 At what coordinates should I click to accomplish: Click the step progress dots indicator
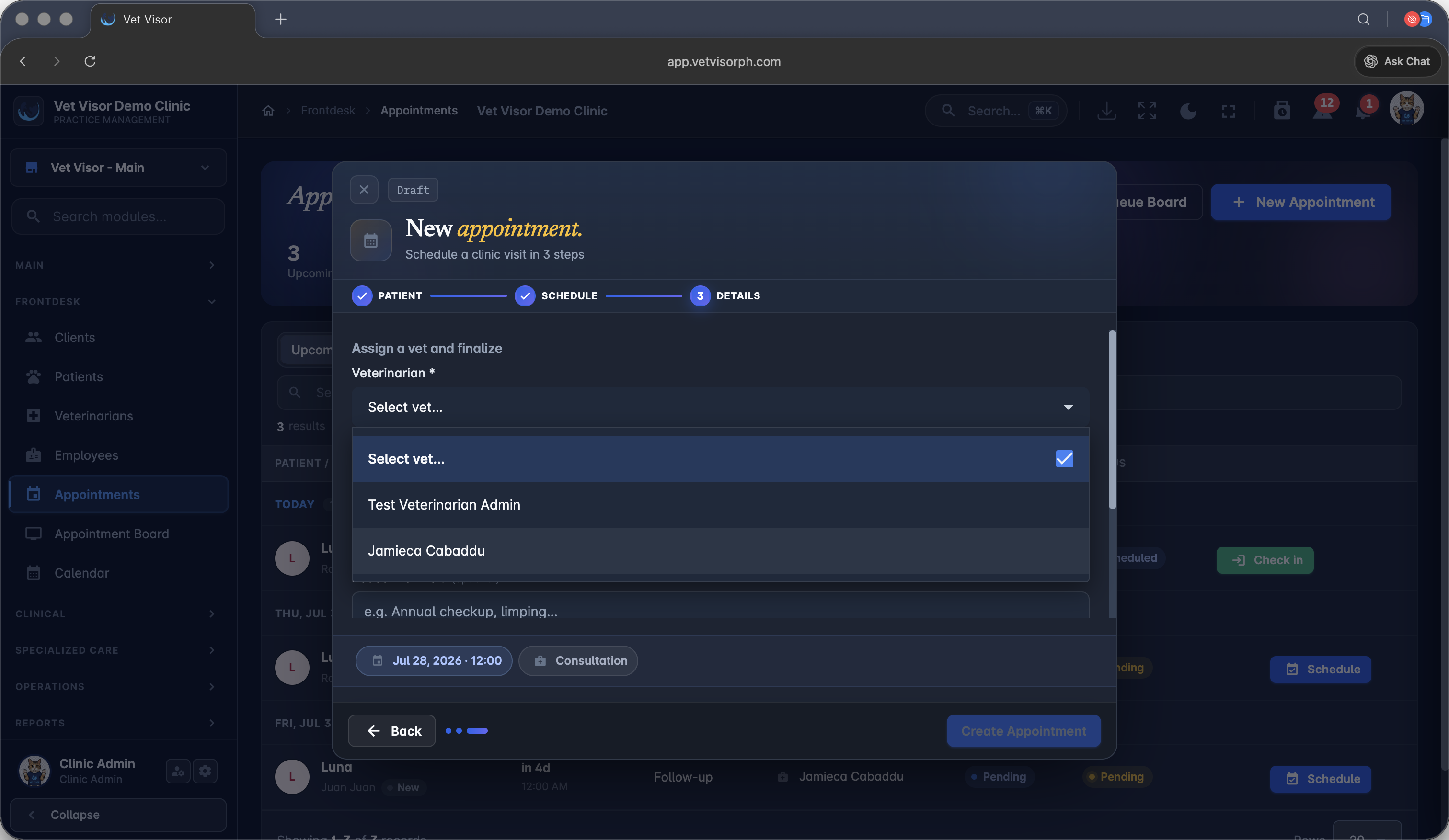point(466,731)
